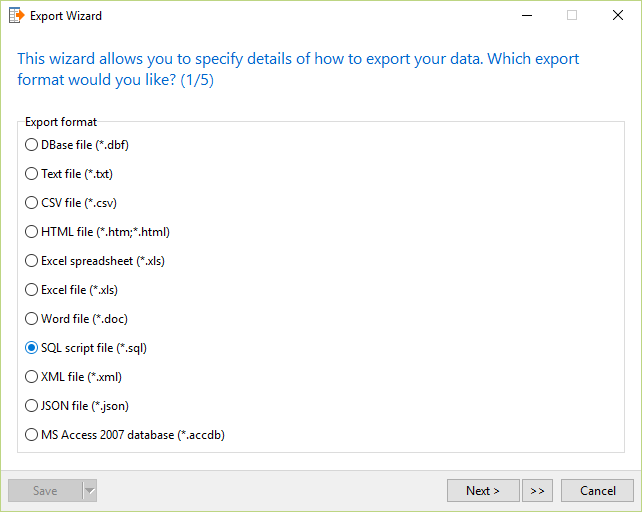Choose Excel file (*.xls) radio button
This screenshot has height=512, width=642.
tap(71, 290)
